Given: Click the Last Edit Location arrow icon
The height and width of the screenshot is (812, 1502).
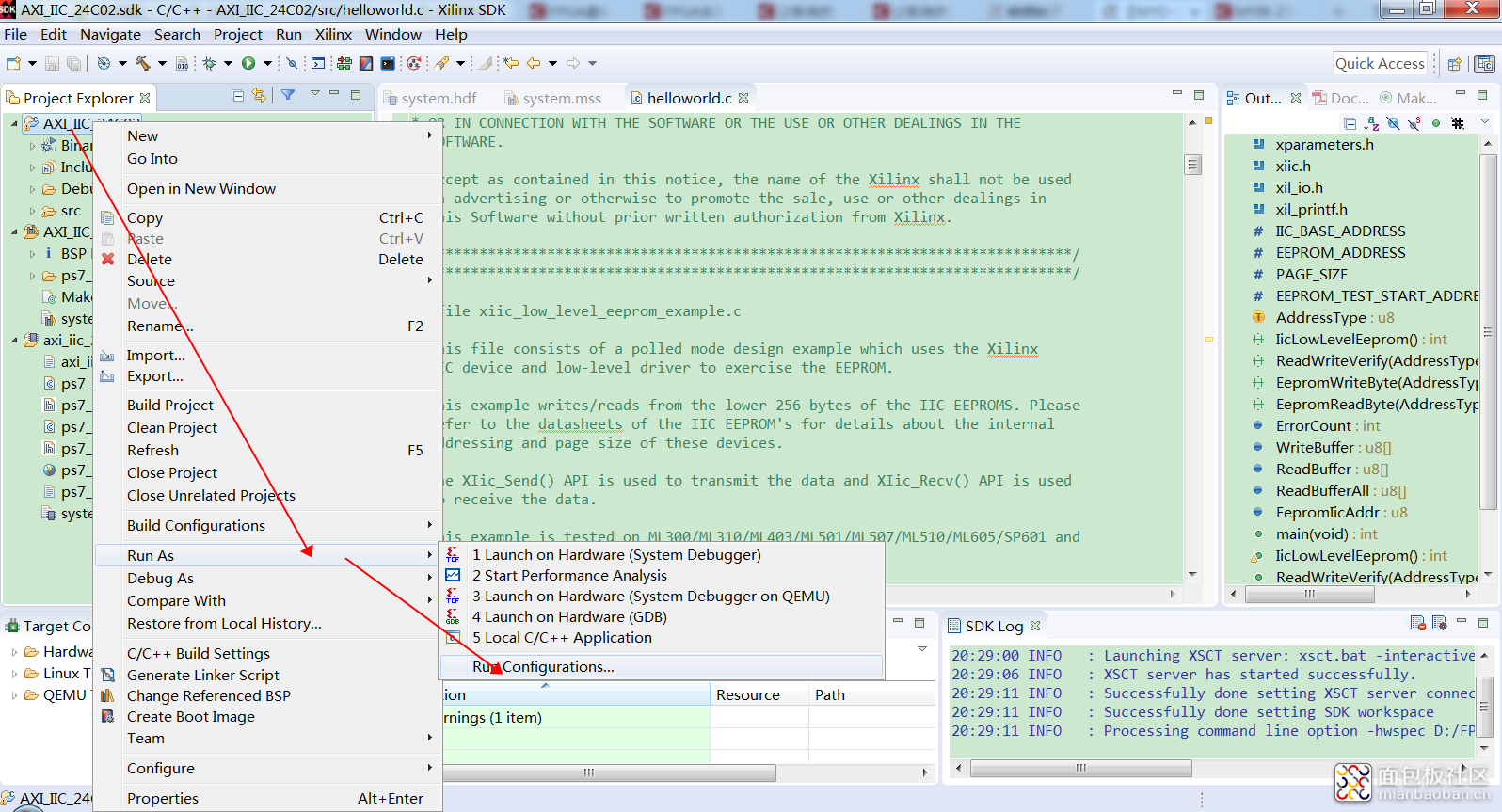Looking at the screenshot, I should [x=511, y=63].
